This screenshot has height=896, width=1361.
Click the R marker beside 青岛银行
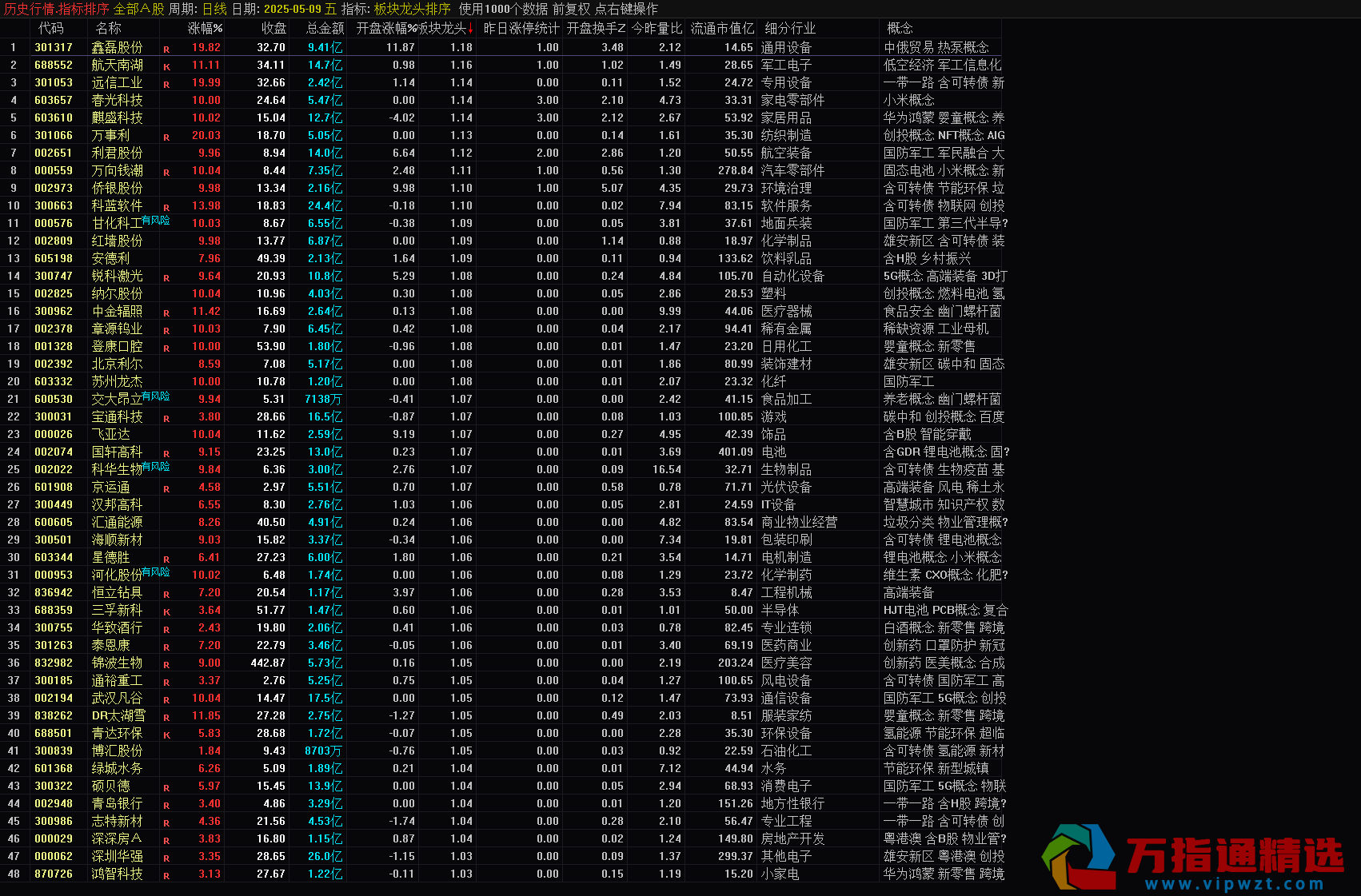coord(166,806)
